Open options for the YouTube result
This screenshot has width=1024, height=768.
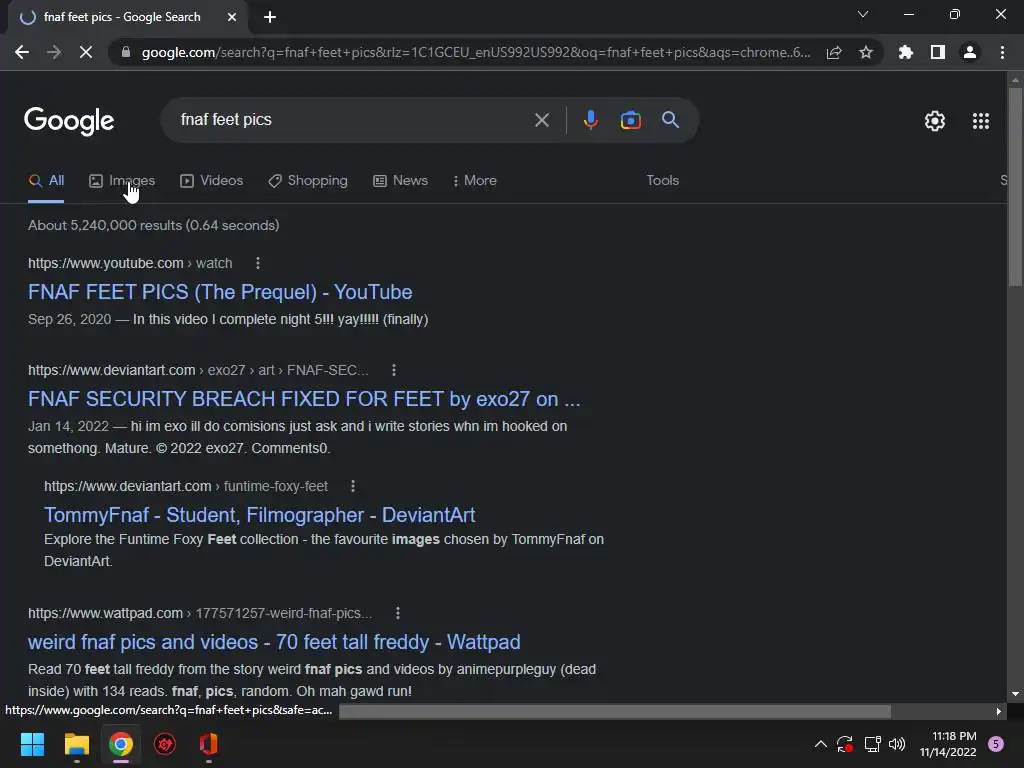point(258,263)
